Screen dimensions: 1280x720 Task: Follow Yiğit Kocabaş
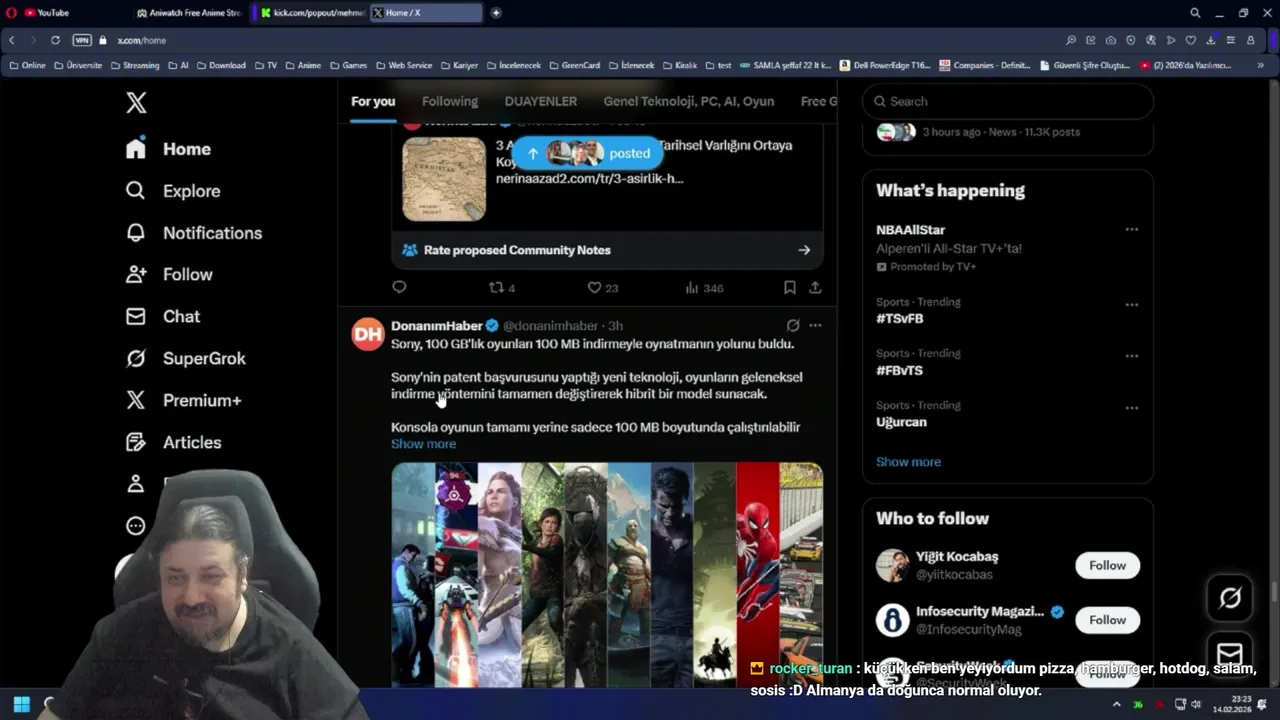1107,565
